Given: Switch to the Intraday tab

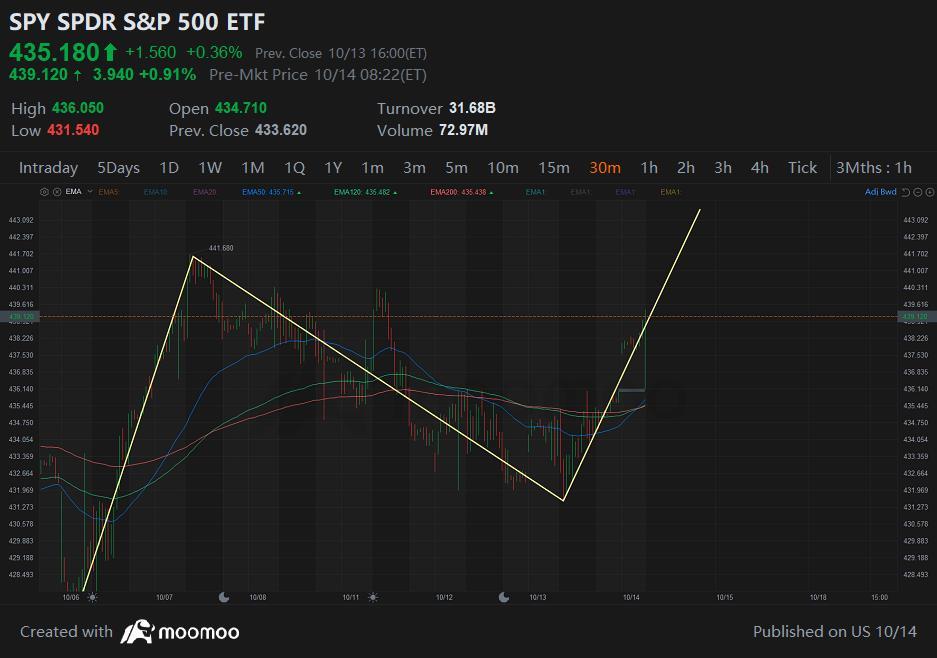Looking at the screenshot, I should pyautogui.click(x=48, y=168).
